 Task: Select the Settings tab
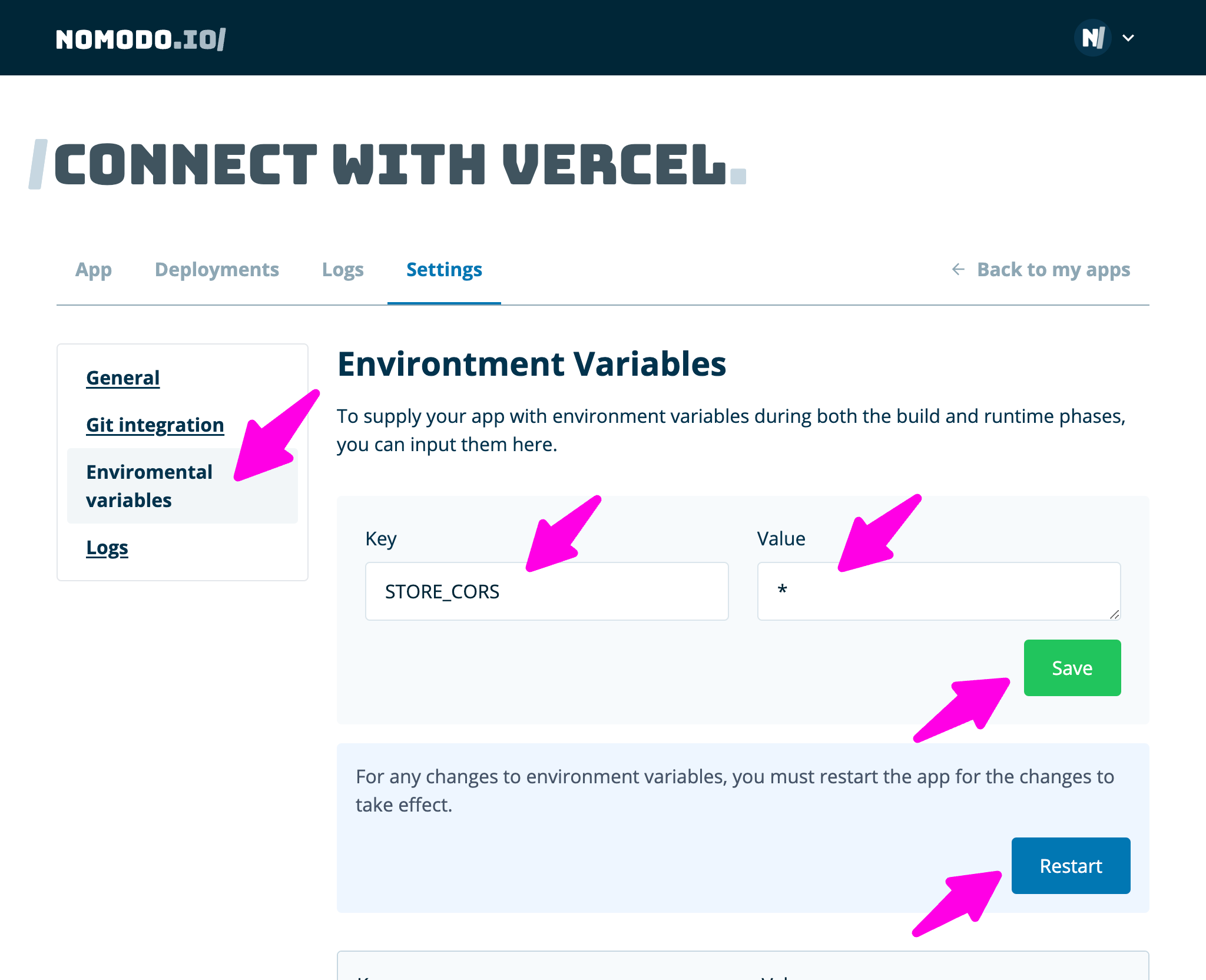(444, 270)
